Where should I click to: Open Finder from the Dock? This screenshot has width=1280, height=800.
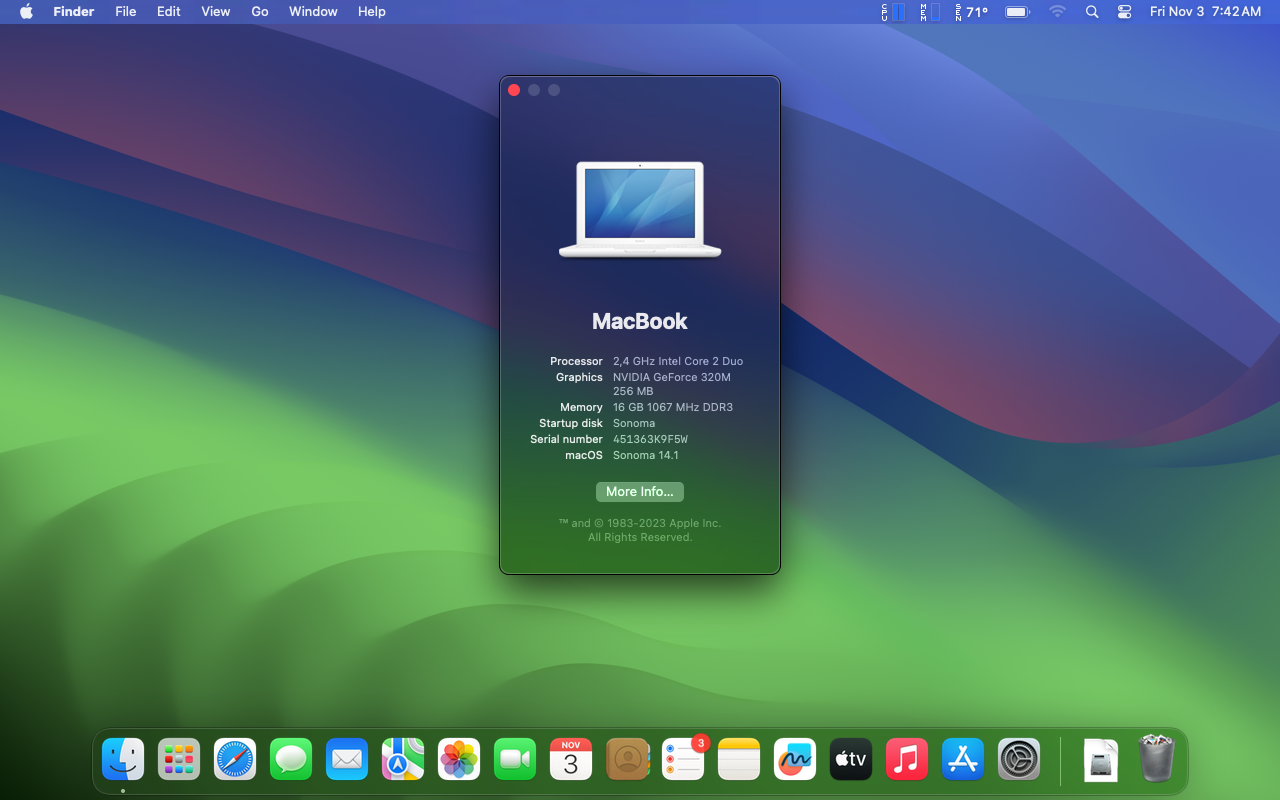pyautogui.click(x=123, y=760)
